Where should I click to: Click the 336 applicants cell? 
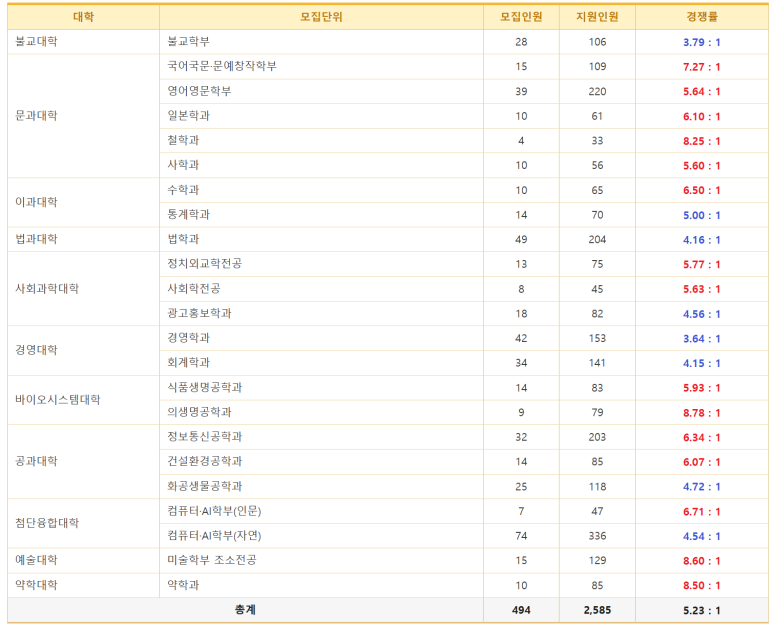coord(597,536)
